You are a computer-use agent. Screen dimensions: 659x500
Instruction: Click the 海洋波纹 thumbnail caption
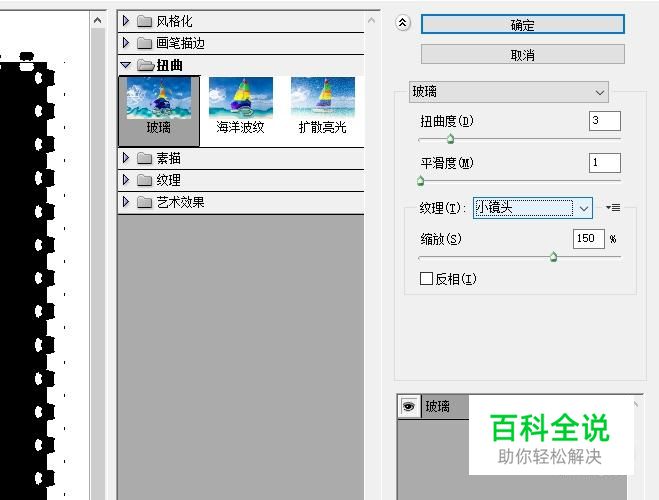(x=240, y=127)
